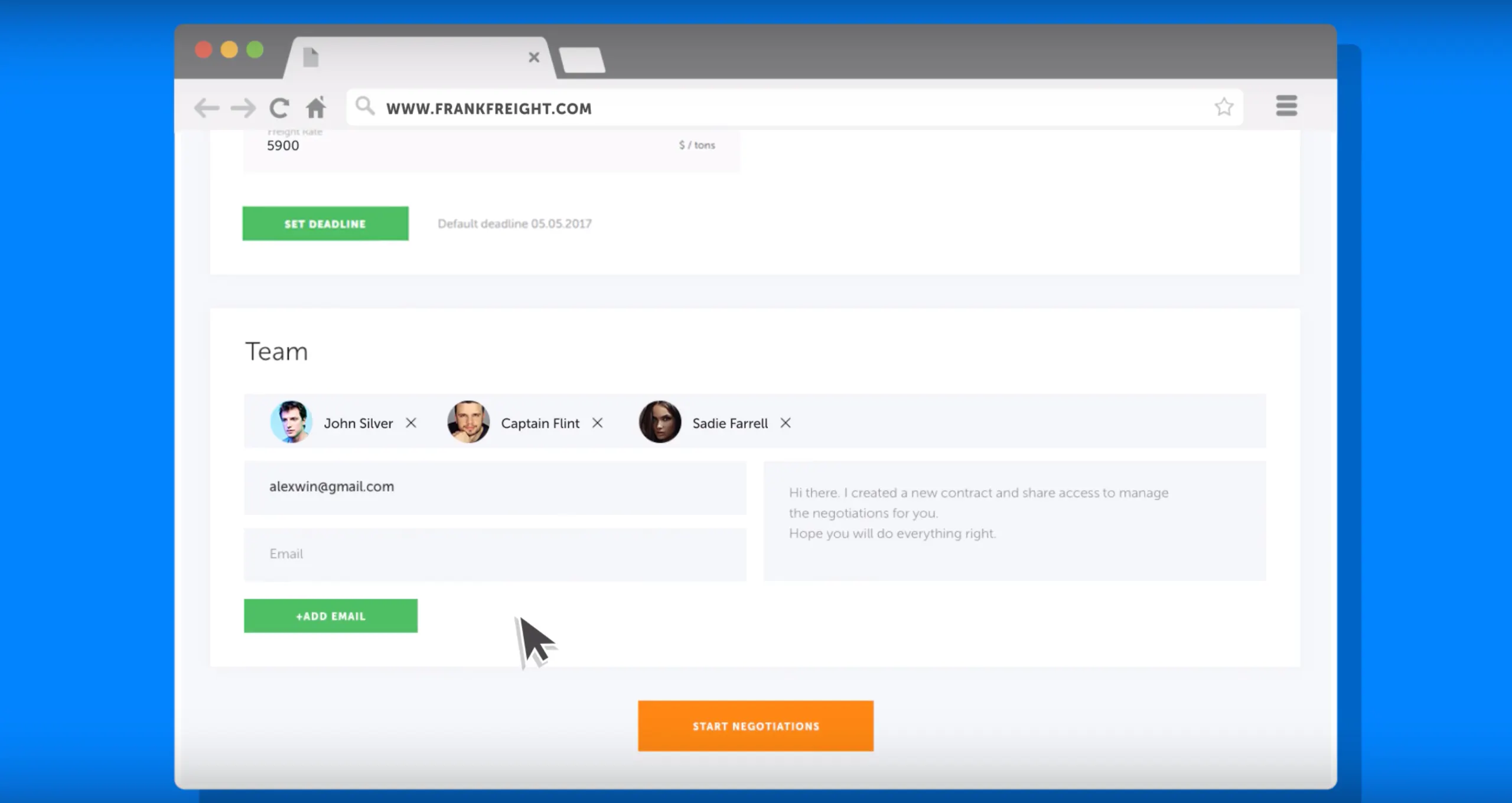Start negotiations with the orange button

coord(755,726)
